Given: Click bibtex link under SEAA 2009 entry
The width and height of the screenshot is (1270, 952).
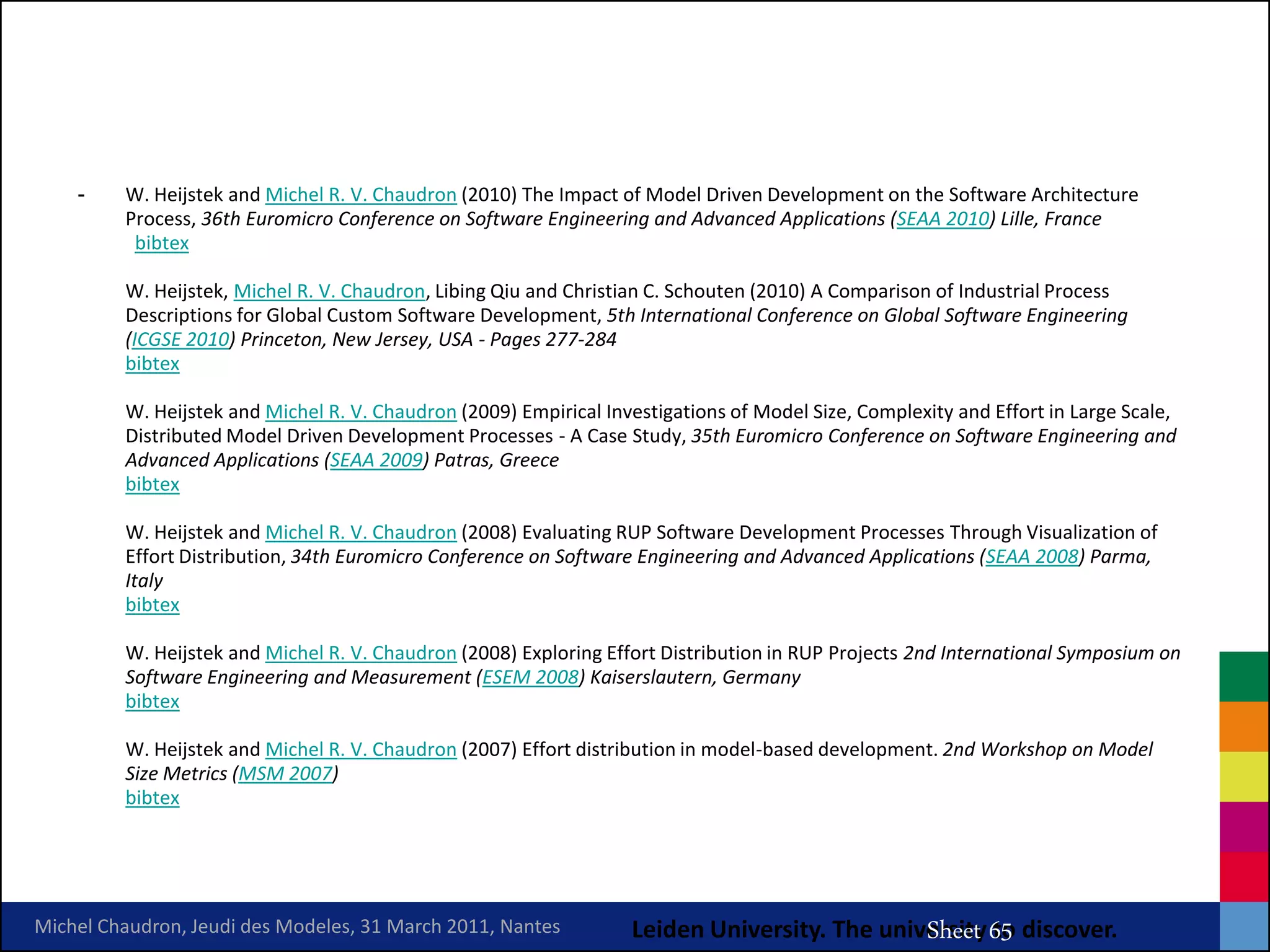Looking at the screenshot, I should click(x=153, y=484).
